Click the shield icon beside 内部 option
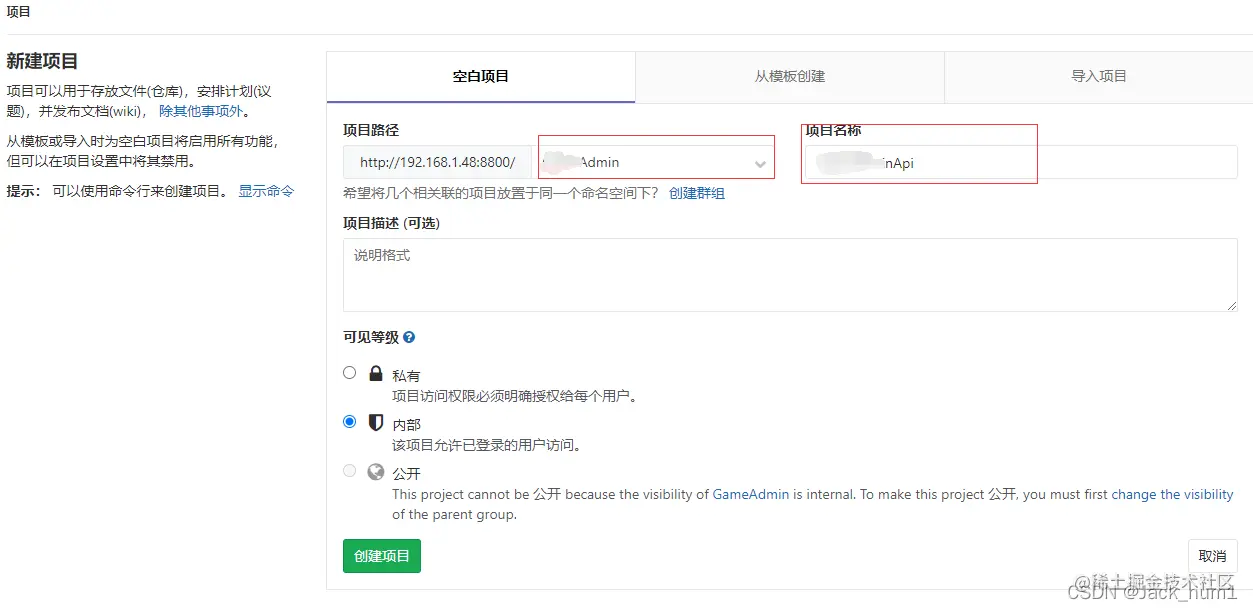The height and width of the screenshot is (611, 1253). pos(375,421)
